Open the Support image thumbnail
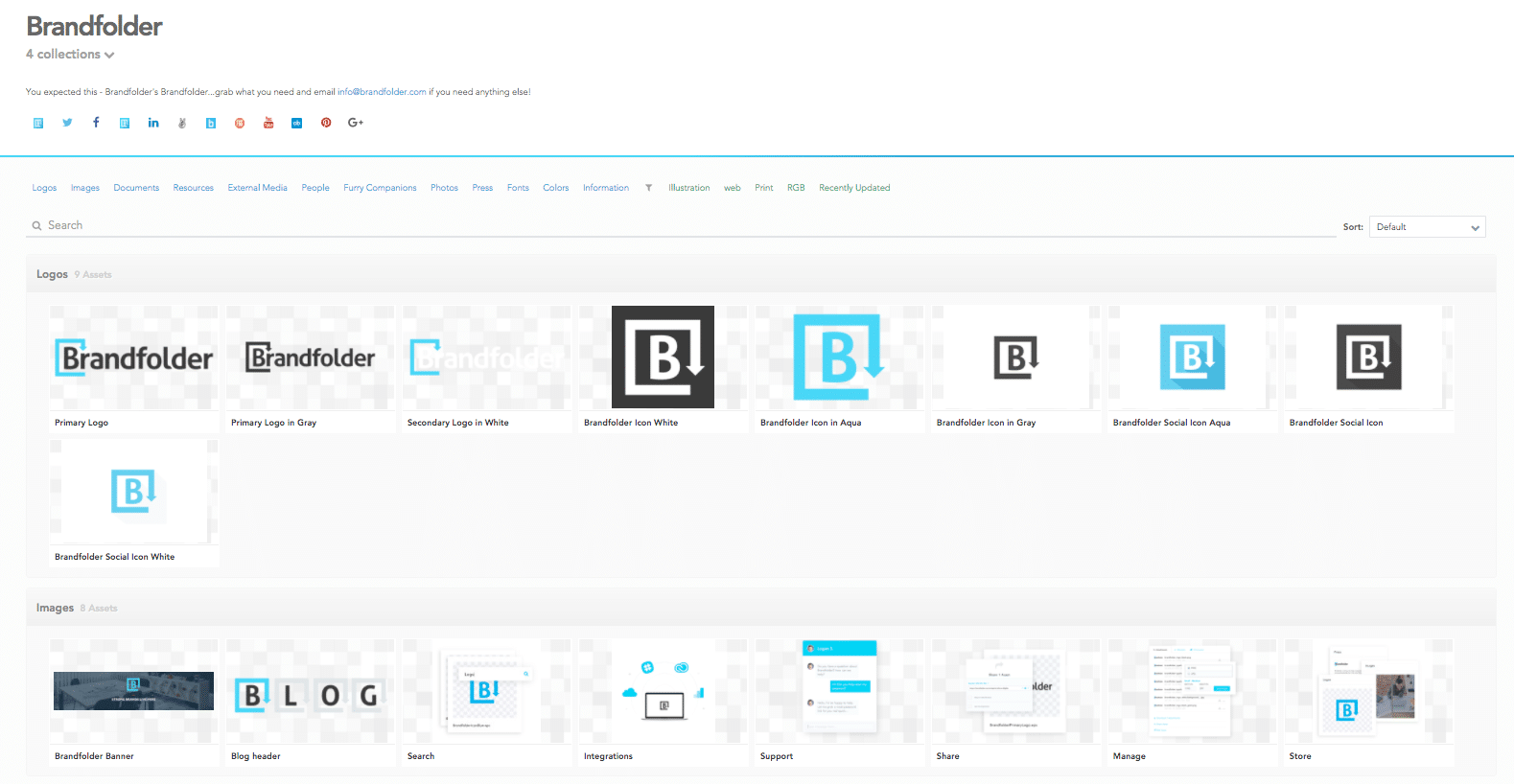1514x784 pixels. 840,691
